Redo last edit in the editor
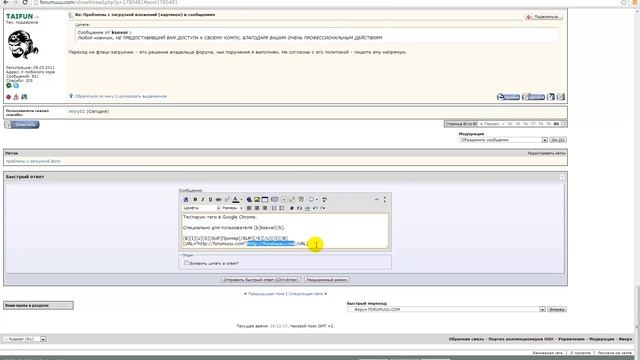 (x=323, y=208)
